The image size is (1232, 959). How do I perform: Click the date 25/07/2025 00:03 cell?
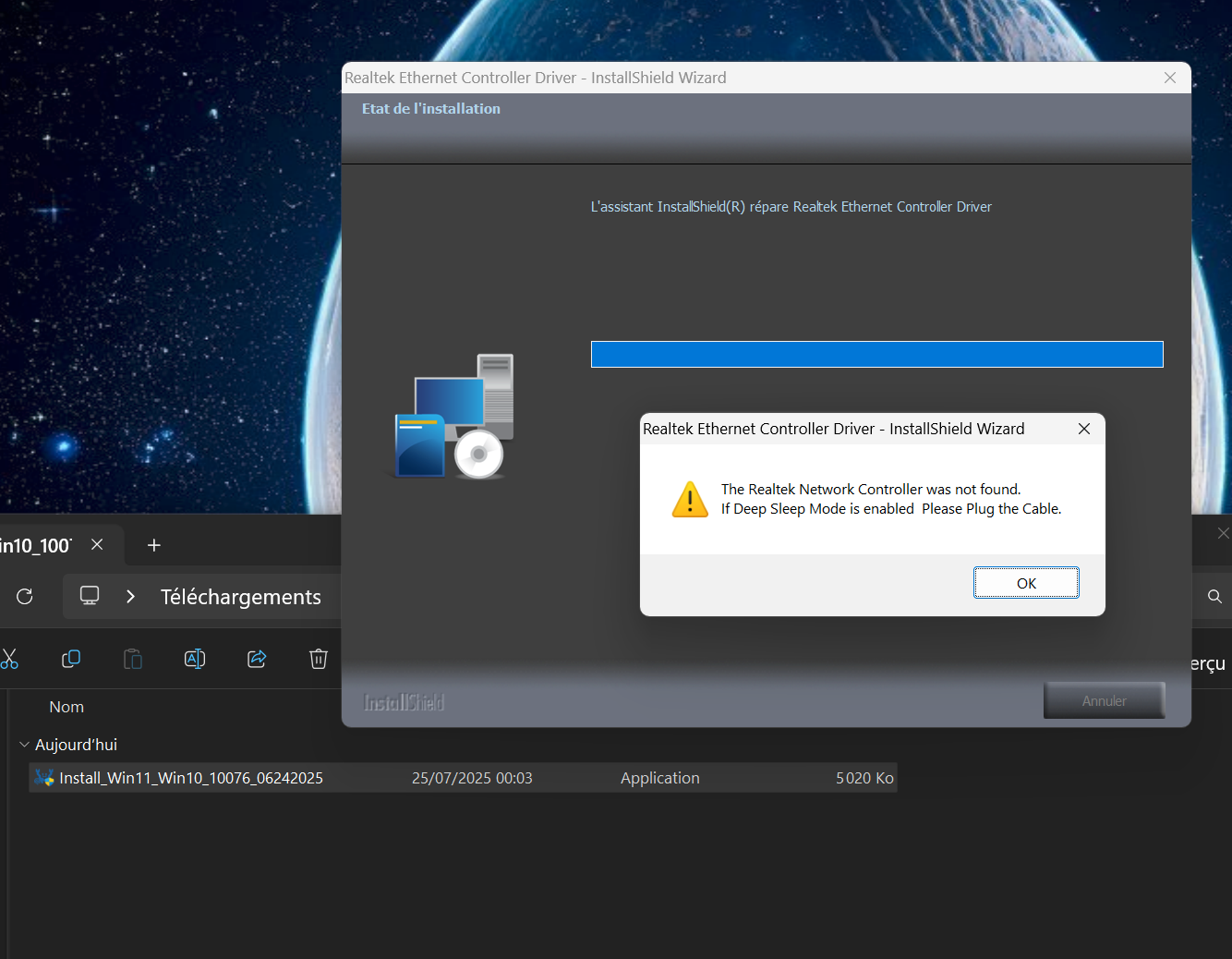pyautogui.click(x=472, y=778)
